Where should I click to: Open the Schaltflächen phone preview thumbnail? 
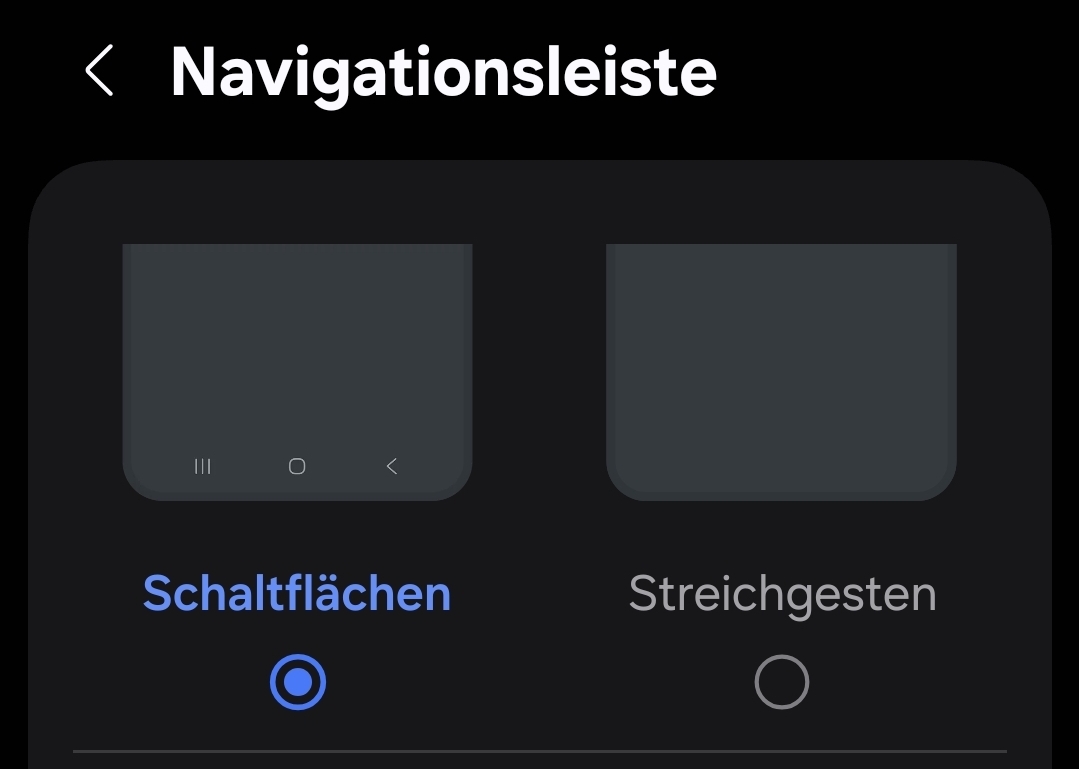tap(297, 372)
